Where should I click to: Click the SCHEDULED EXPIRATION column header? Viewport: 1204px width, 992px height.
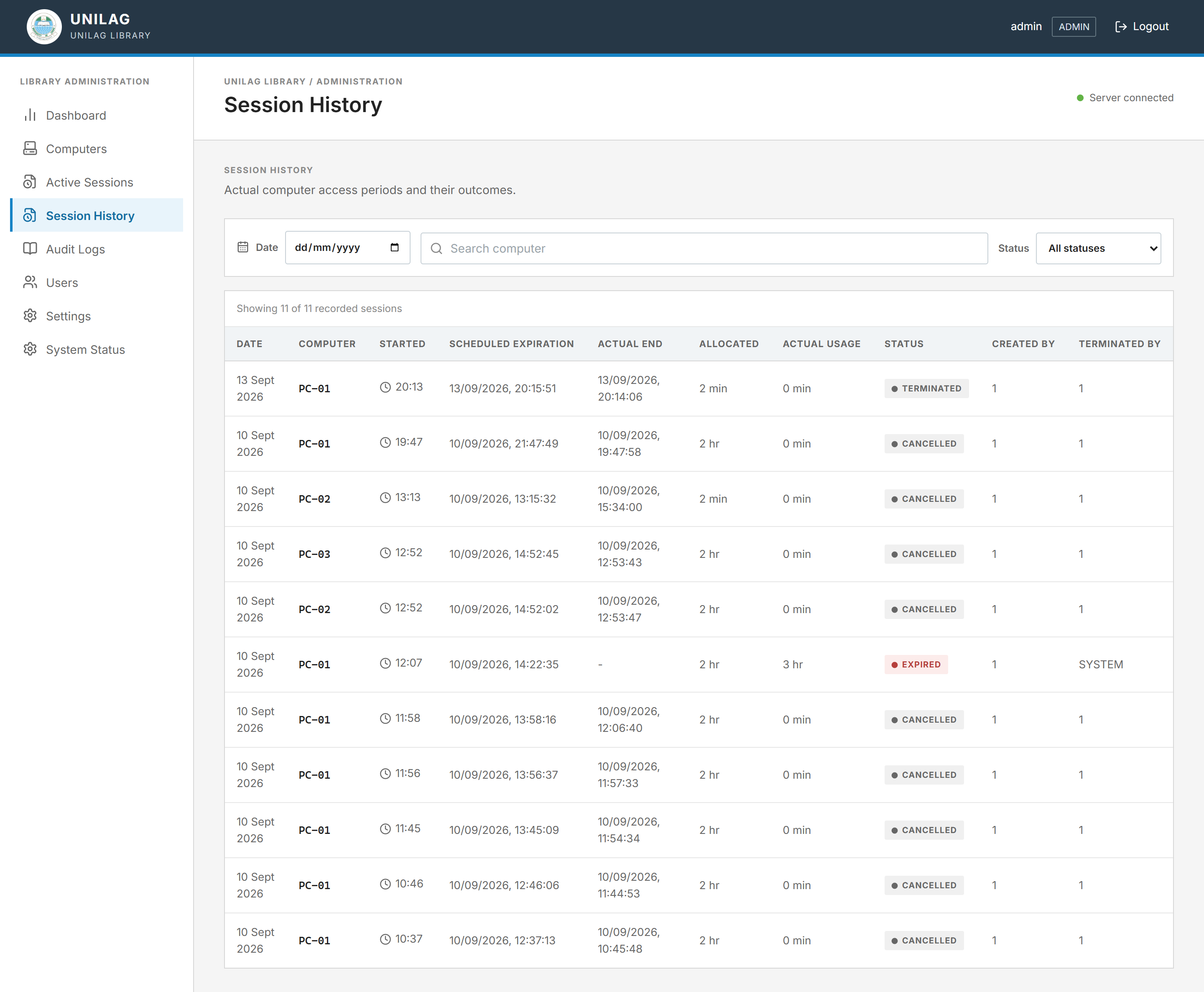click(x=511, y=344)
